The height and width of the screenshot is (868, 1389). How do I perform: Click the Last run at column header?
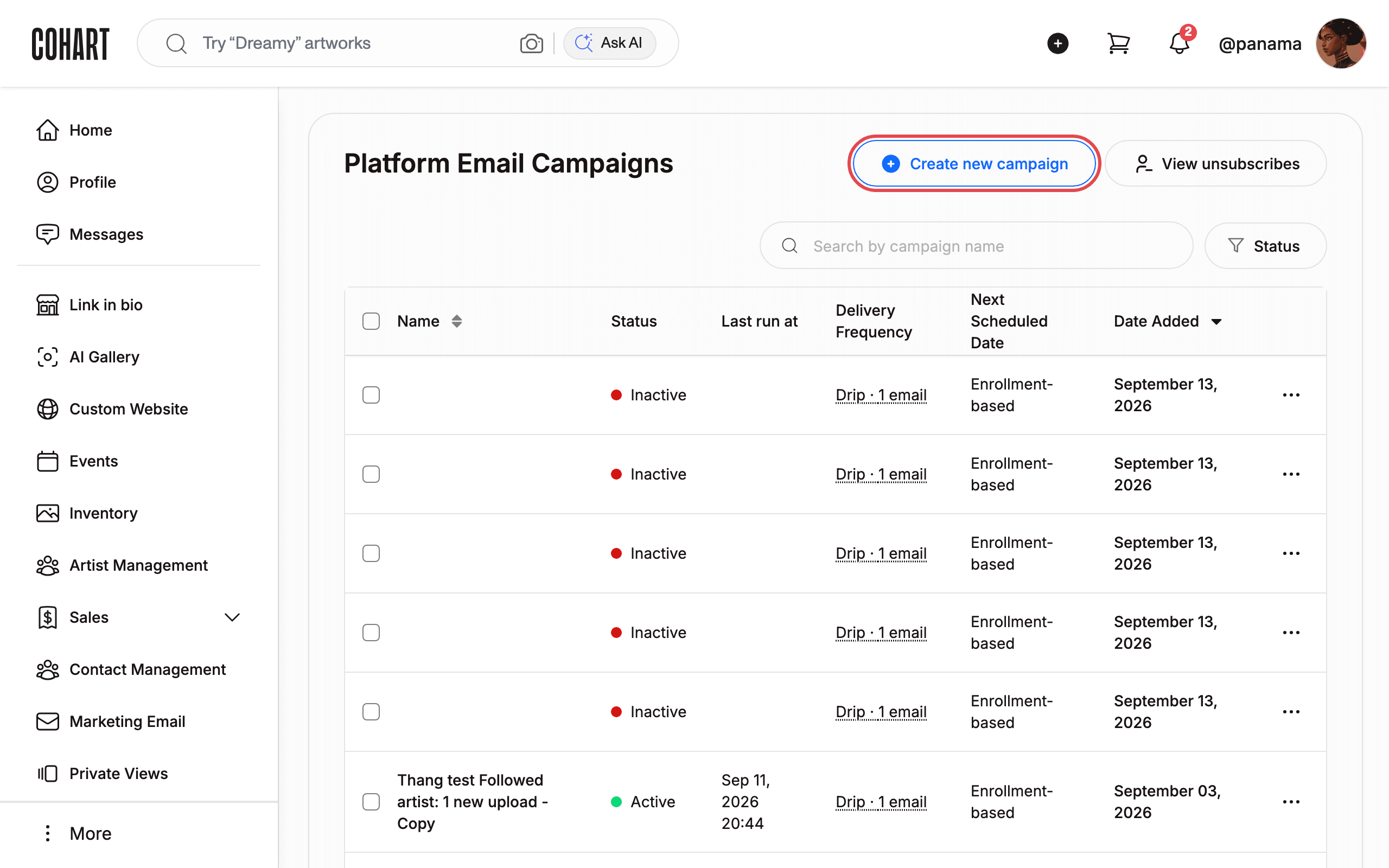tap(760, 322)
